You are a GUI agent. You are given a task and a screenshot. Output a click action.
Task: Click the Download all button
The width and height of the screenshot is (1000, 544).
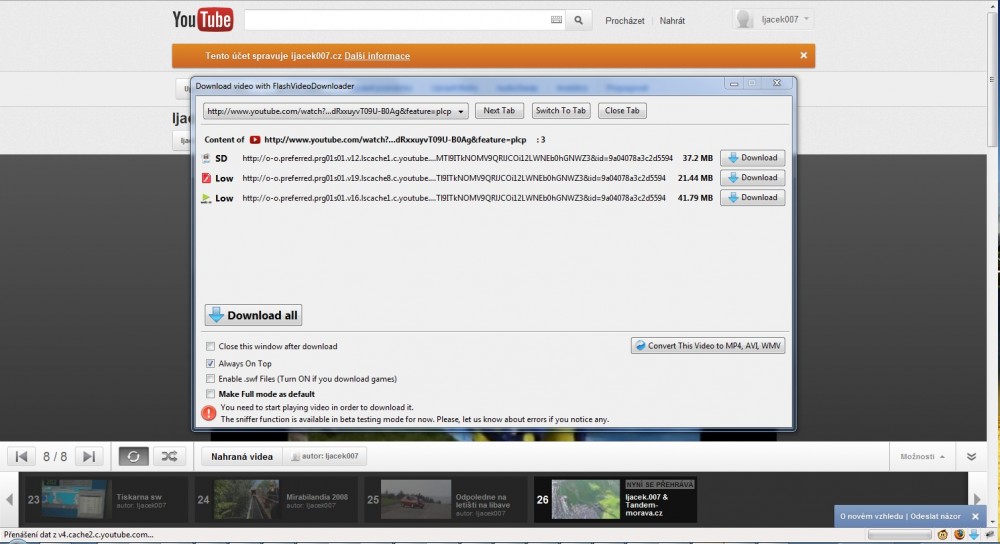click(253, 315)
